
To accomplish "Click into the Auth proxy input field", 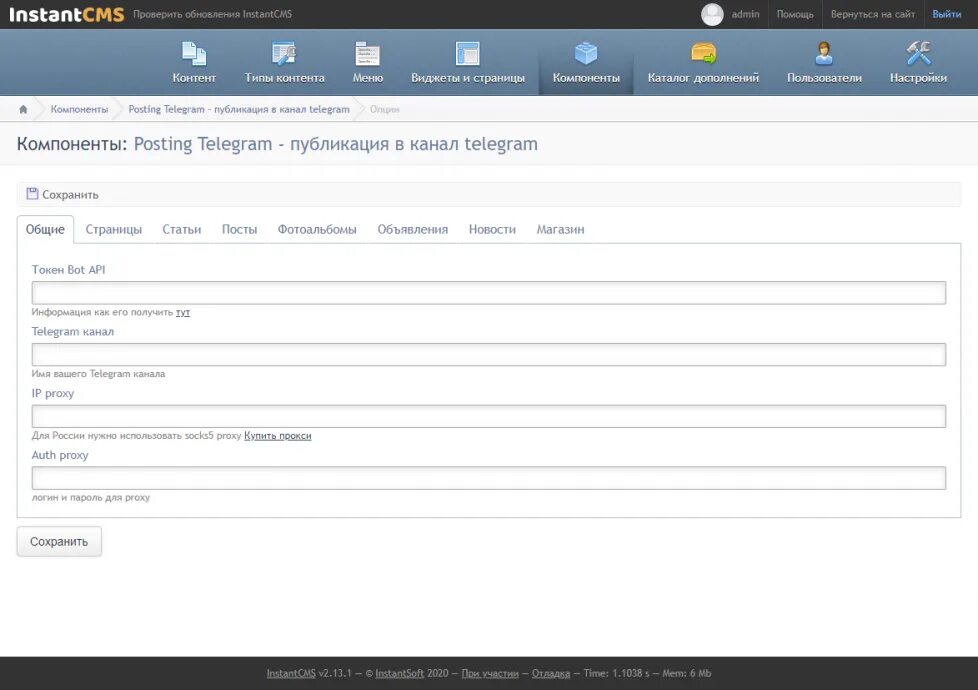I will coord(488,478).
